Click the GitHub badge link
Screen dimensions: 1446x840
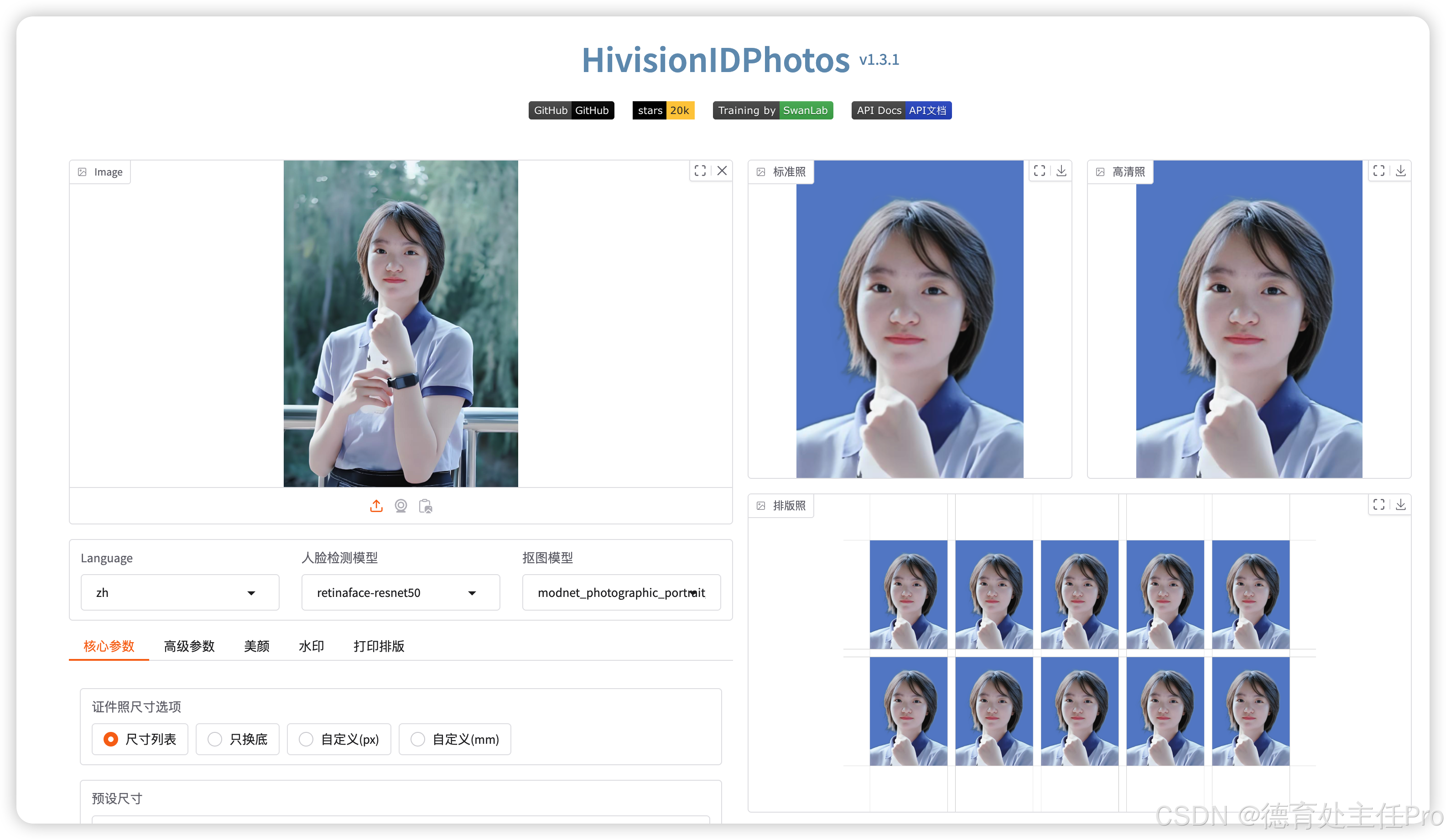[571, 110]
